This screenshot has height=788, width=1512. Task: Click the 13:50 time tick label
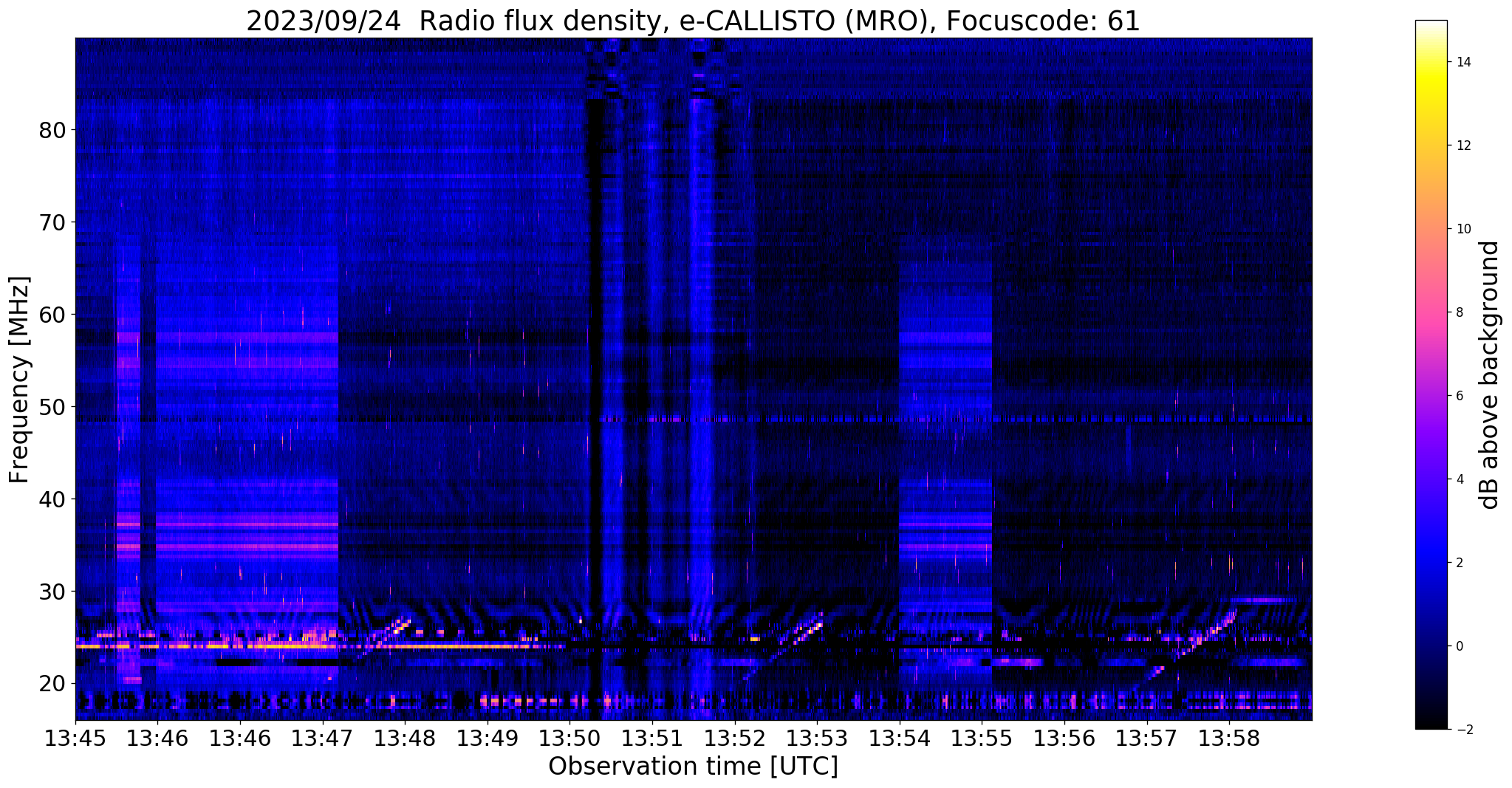[569, 738]
